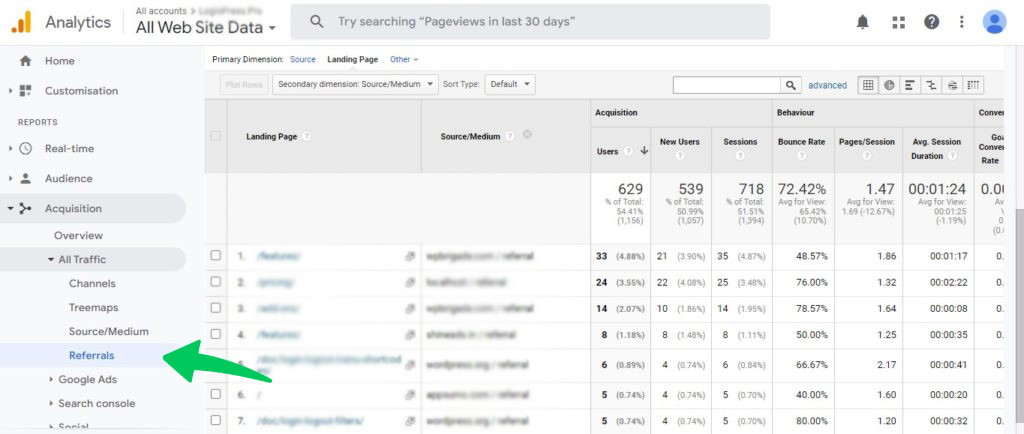Select the bar performance view icon
This screenshot has width=1024, height=434.
[x=910, y=85]
